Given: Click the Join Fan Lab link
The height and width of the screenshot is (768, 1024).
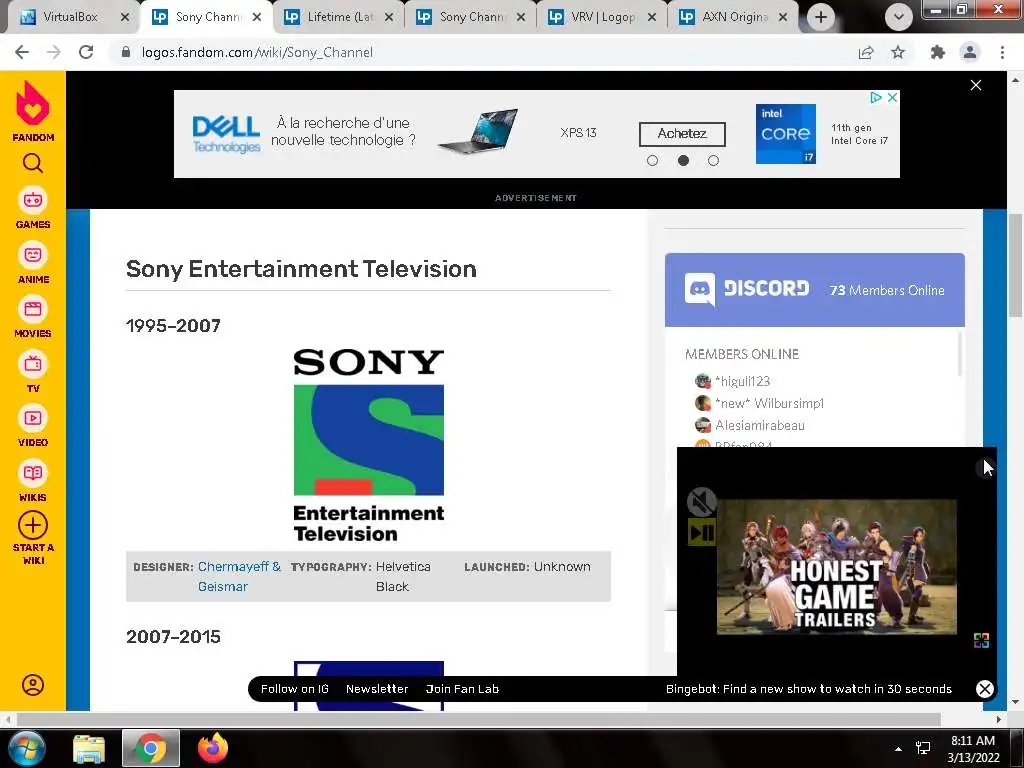Looking at the screenshot, I should (x=462, y=688).
